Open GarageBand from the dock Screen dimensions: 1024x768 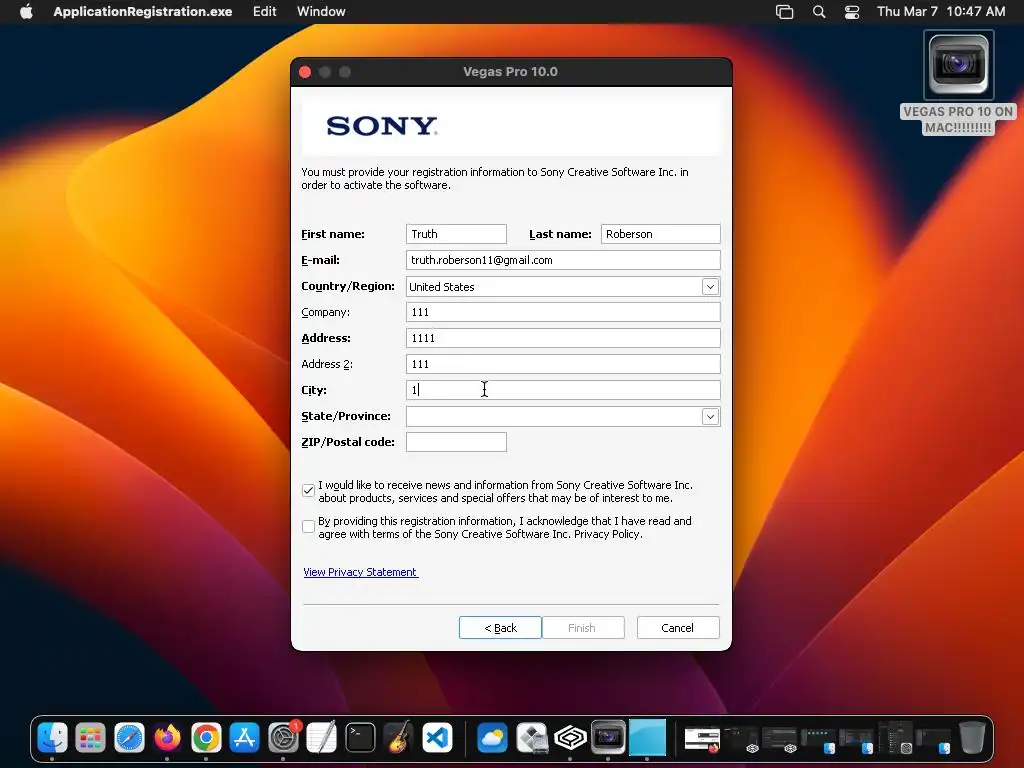click(399, 738)
